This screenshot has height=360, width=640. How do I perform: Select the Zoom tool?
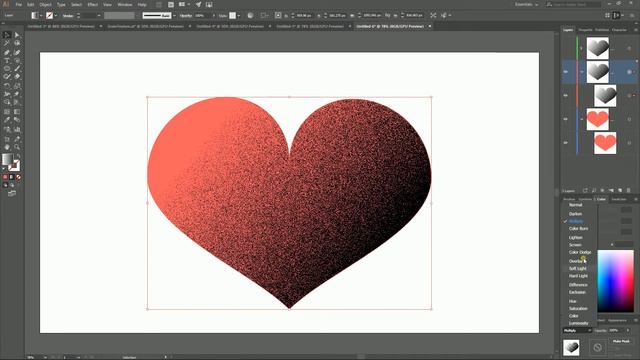[x=17, y=147]
